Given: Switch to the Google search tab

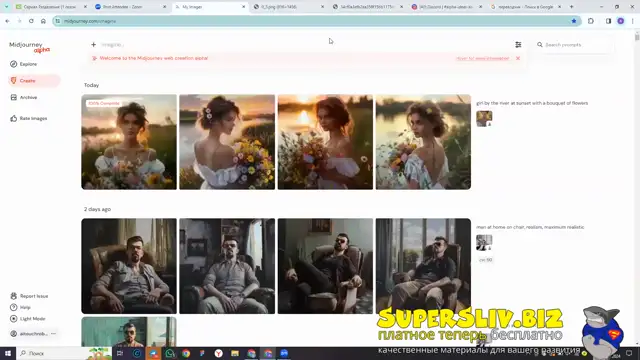Looking at the screenshot, I should click(526, 7).
